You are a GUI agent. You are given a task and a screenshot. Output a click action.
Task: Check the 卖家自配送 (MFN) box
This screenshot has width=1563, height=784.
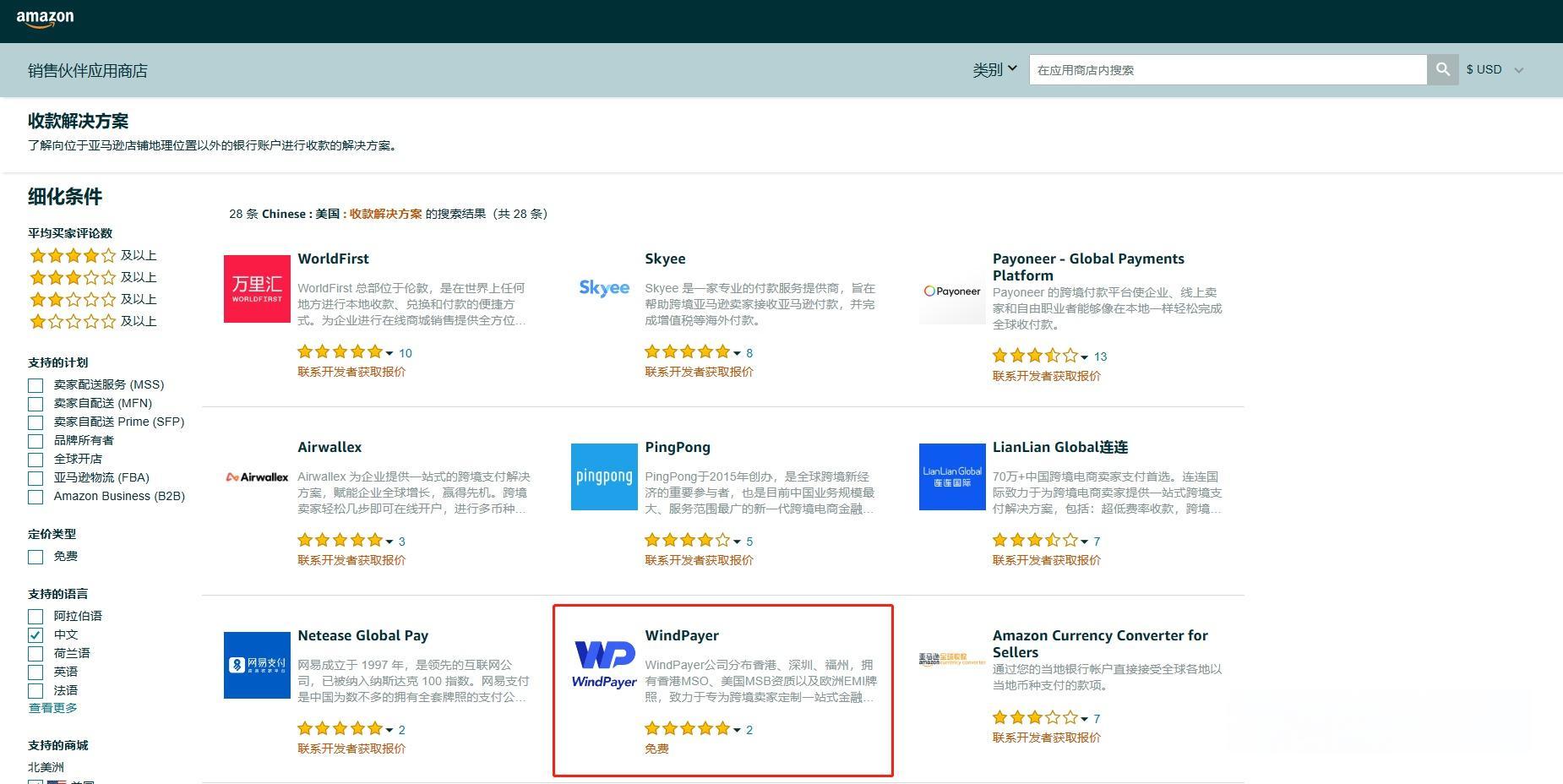pos(35,404)
